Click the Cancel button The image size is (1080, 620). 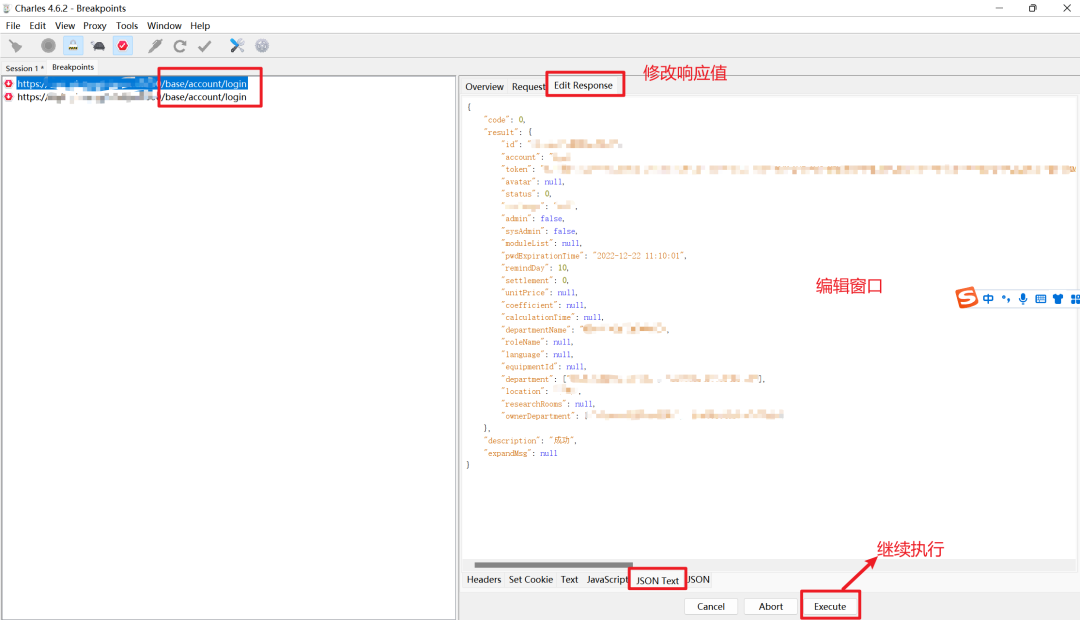[x=711, y=606]
